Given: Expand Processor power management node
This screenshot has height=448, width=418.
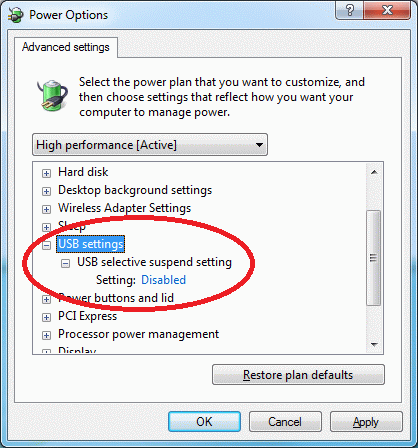Looking at the screenshot, I should (x=46, y=335).
